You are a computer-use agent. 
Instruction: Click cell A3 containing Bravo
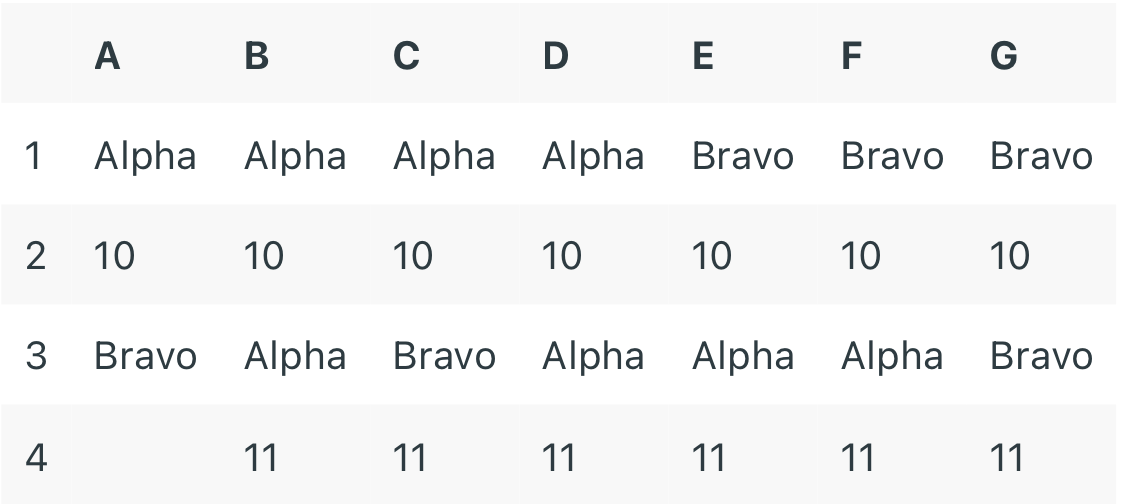(x=145, y=356)
